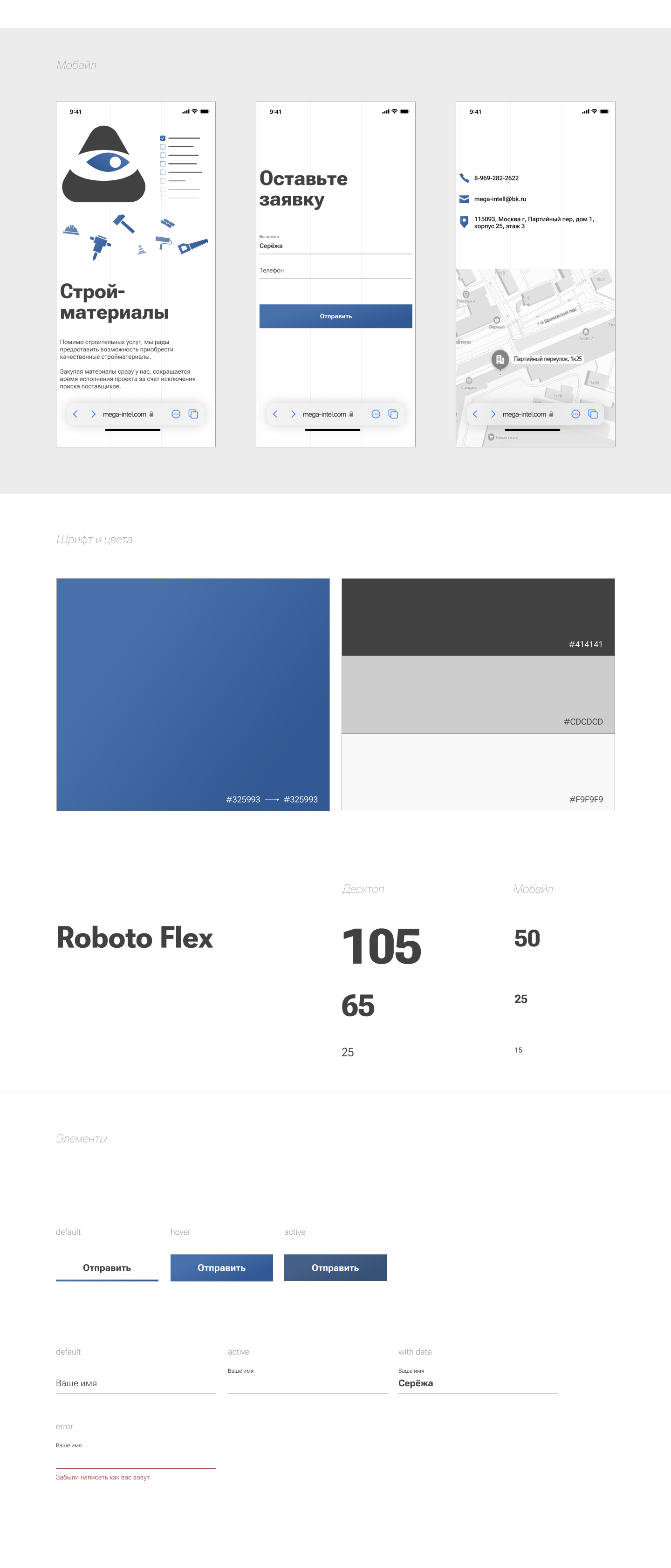The height and width of the screenshot is (1568, 671).
Task: Click mega-intel.com address on Оставьте заявку screen
Action: click(x=324, y=414)
